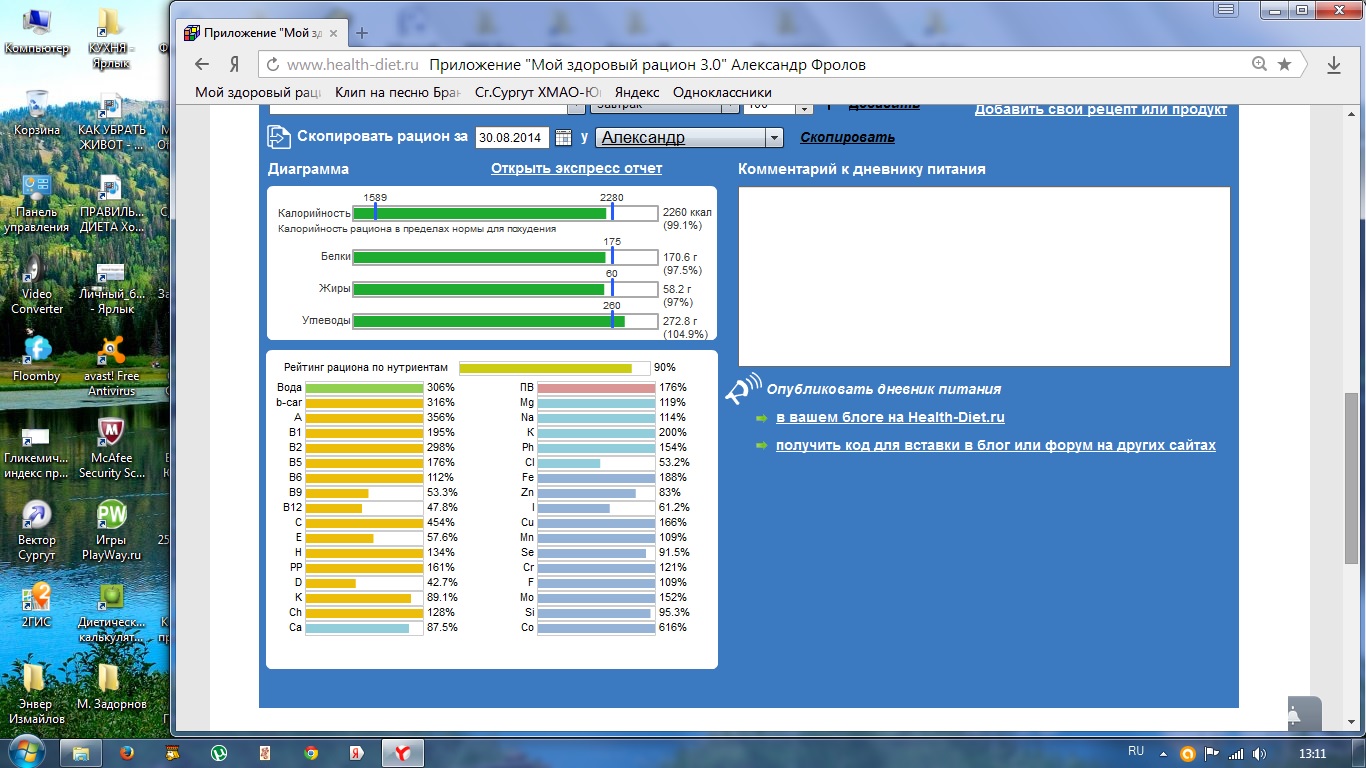
Task: Open 'Одноклассники' bookmark
Action: tap(723, 92)
